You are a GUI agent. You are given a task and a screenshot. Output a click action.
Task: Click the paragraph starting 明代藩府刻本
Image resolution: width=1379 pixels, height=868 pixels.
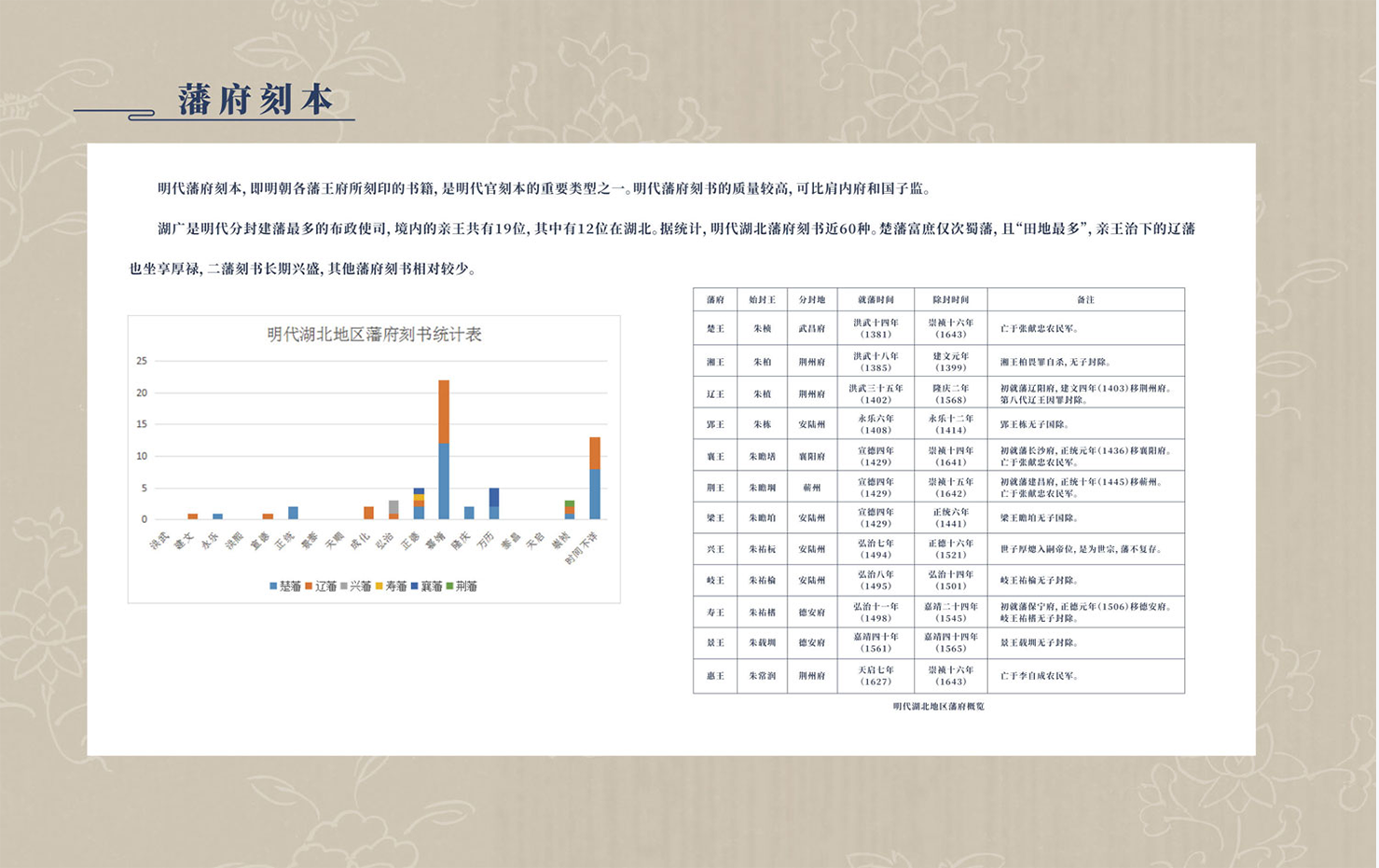[545, 188]
